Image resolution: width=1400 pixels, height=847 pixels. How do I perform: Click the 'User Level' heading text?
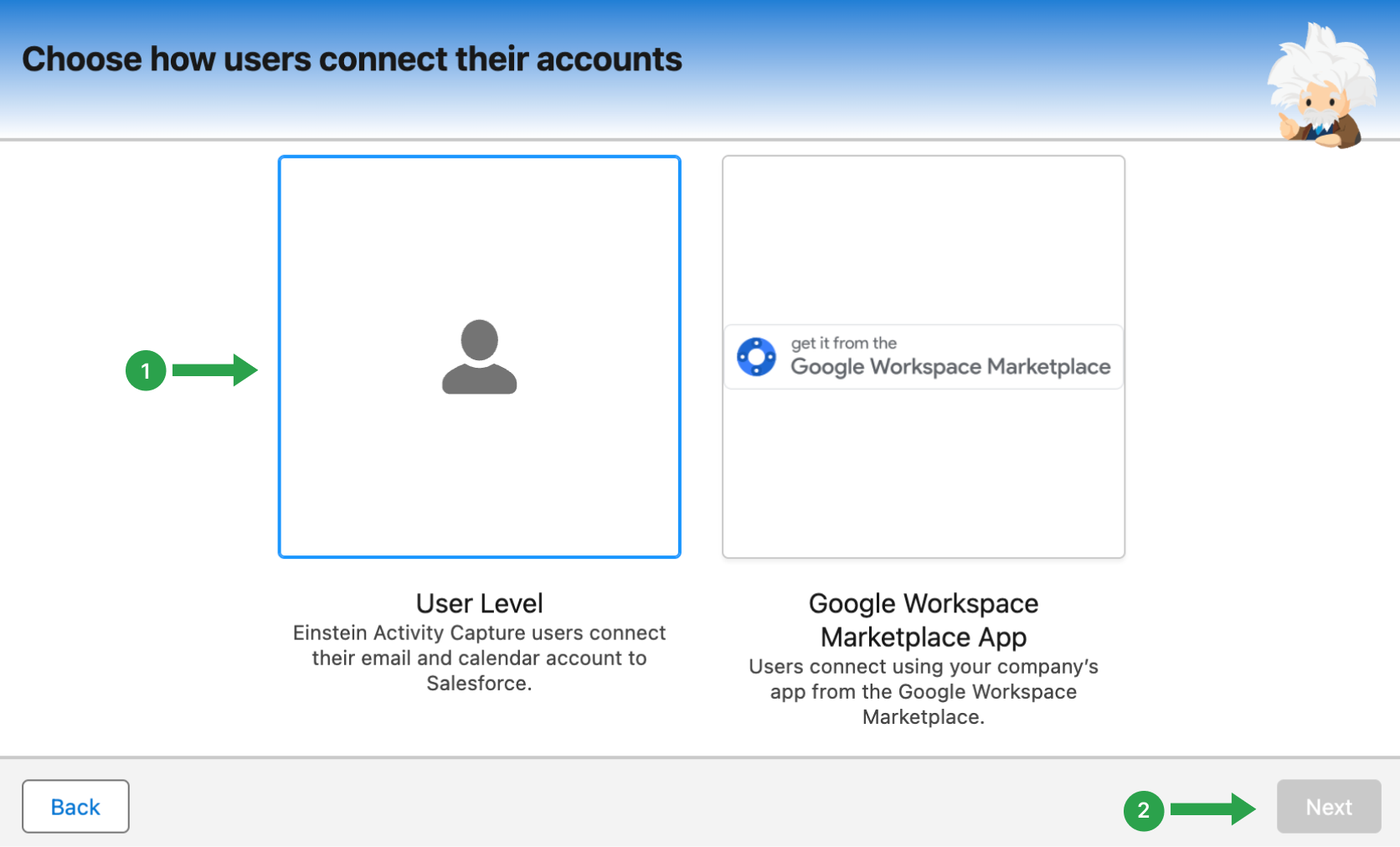(x=480, y=603)
